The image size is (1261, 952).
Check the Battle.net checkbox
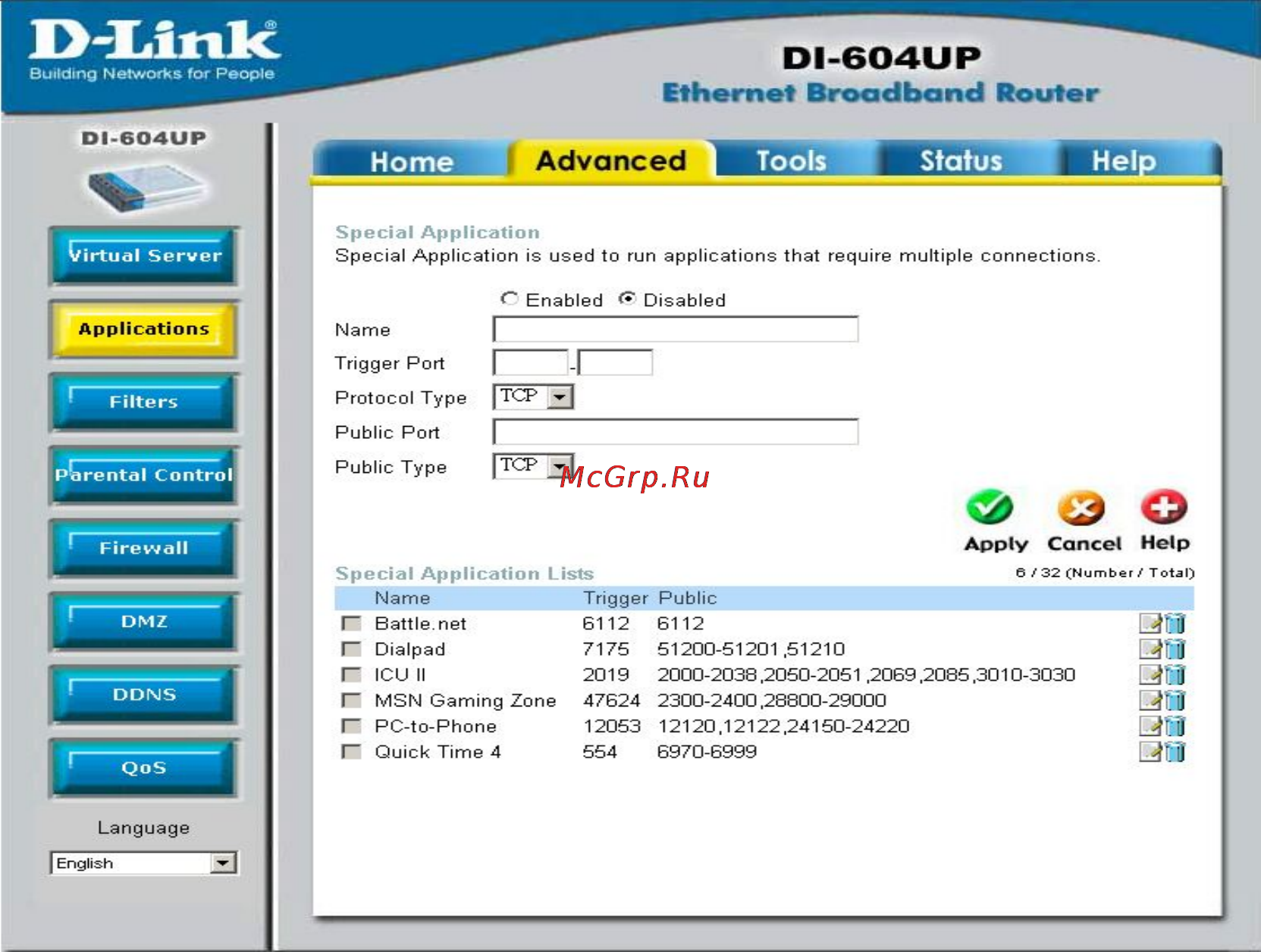pos(351,624)
